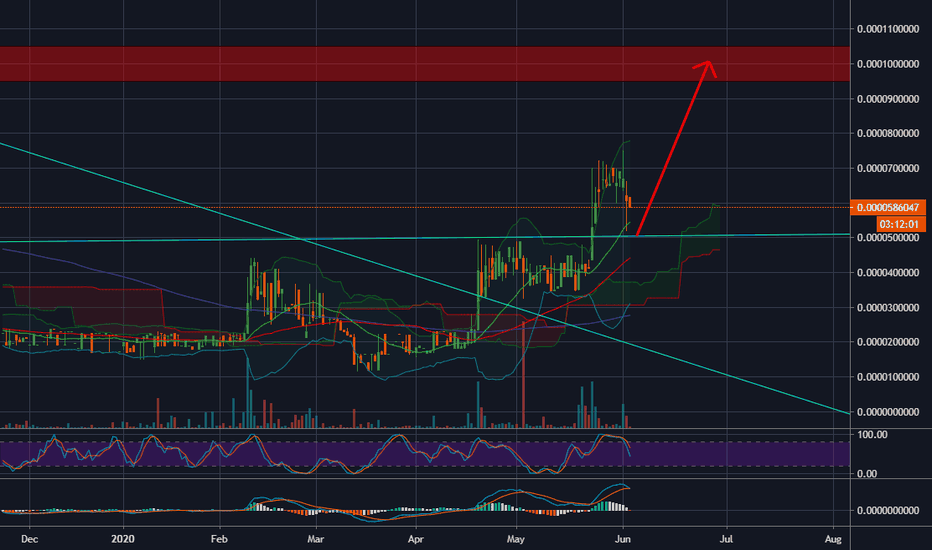
Task: Click the stochastic pane 0.00 scale label
Action: [x=867, y=473]
